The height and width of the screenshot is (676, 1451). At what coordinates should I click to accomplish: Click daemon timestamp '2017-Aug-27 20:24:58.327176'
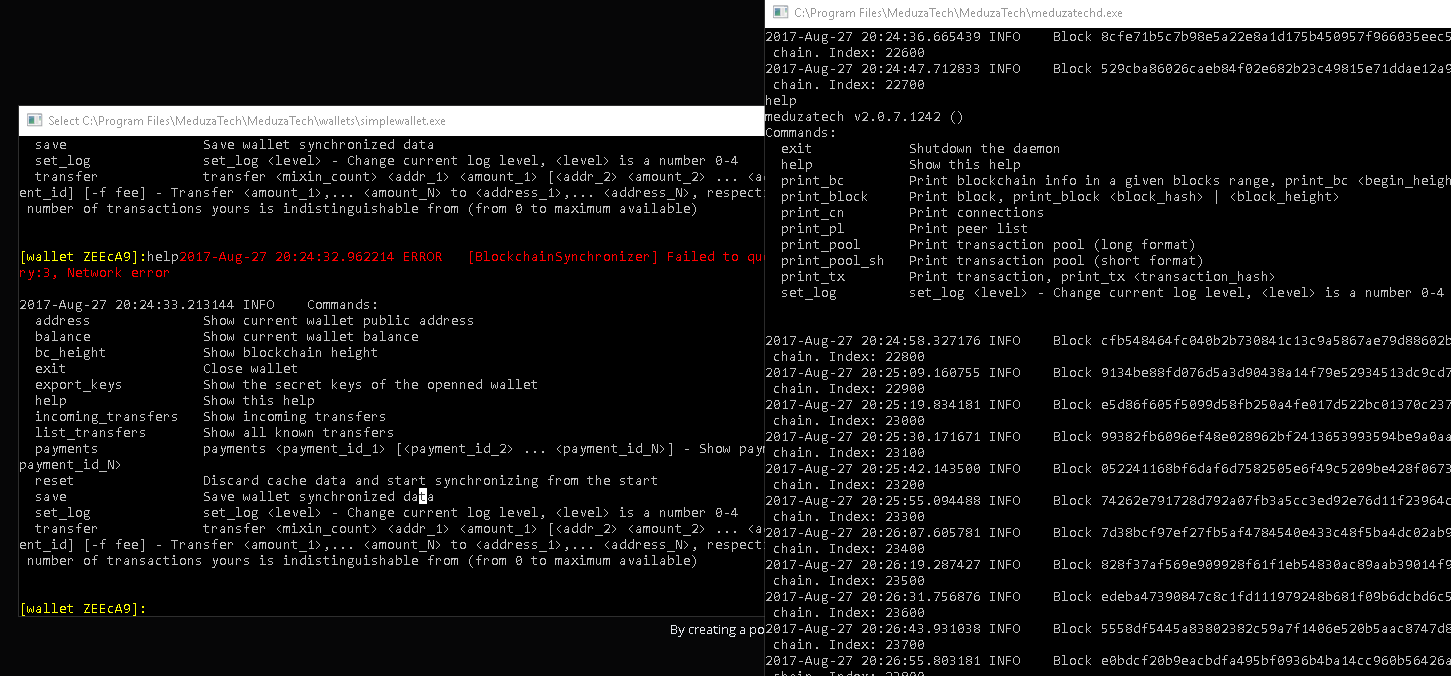[x=873, y=341]
